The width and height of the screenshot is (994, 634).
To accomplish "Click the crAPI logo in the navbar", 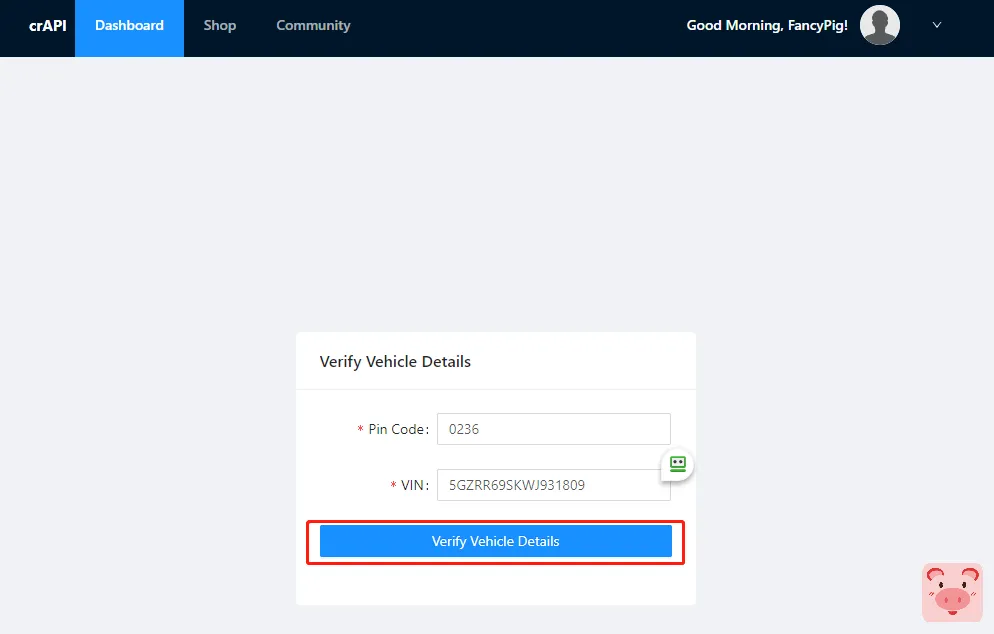I will click(48, 26).
